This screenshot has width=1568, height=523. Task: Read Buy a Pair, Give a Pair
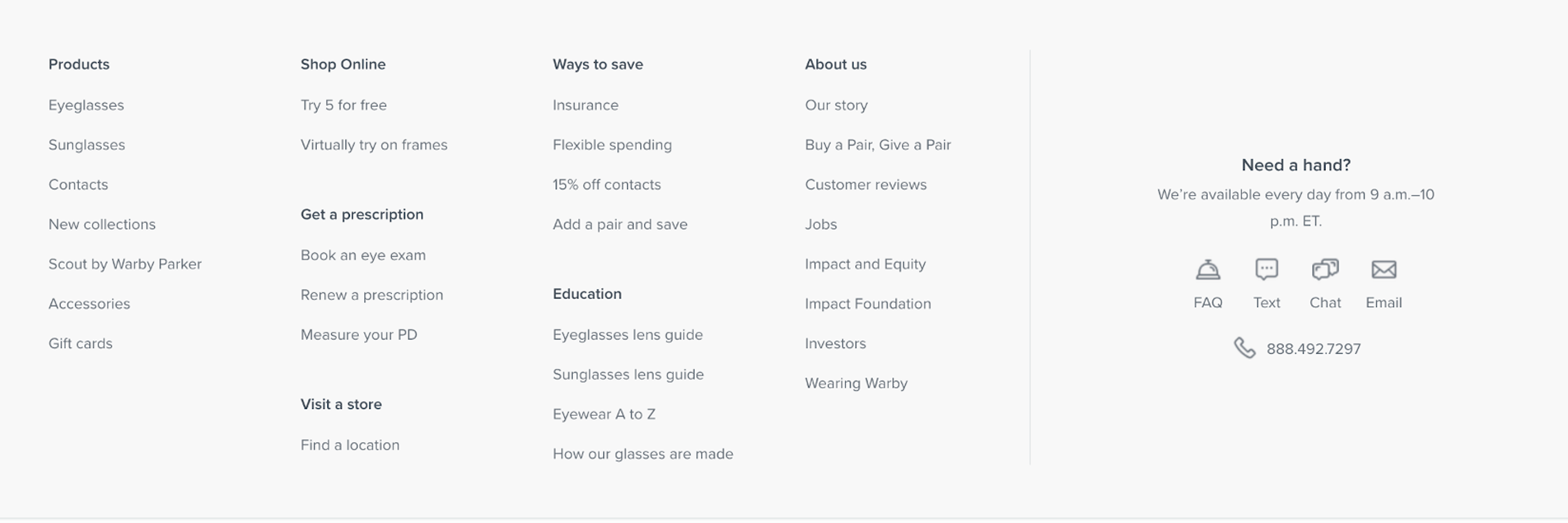pyautogui.click(x=878, y=145)
